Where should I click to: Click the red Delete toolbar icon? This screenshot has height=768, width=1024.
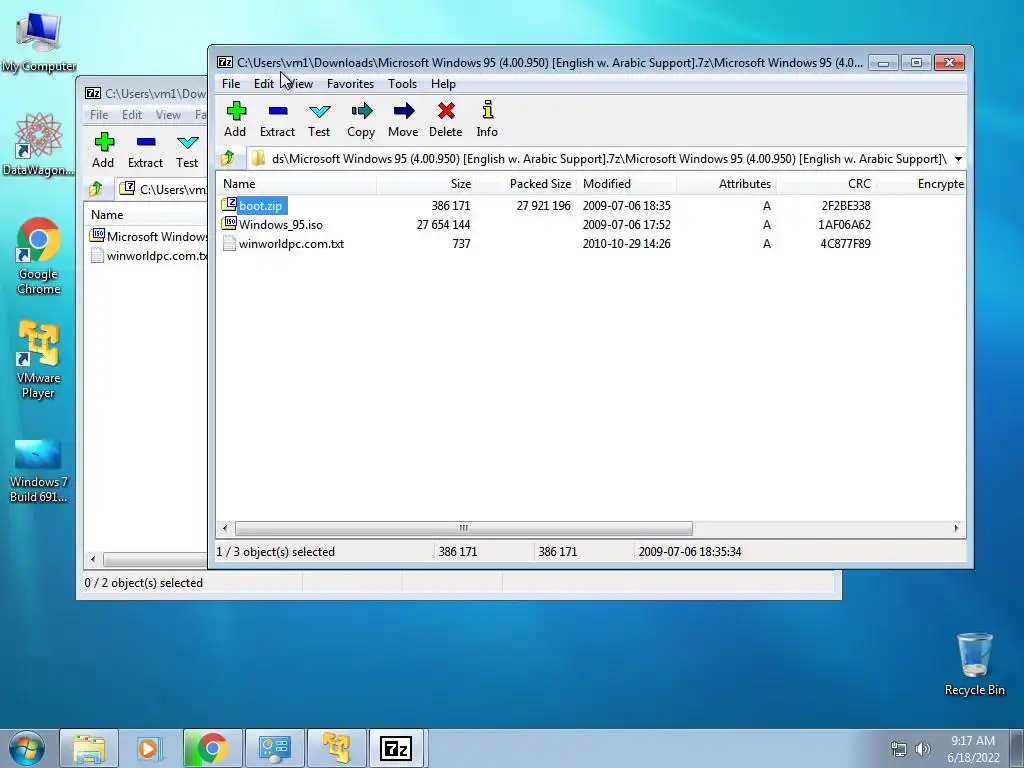(446, 111)
